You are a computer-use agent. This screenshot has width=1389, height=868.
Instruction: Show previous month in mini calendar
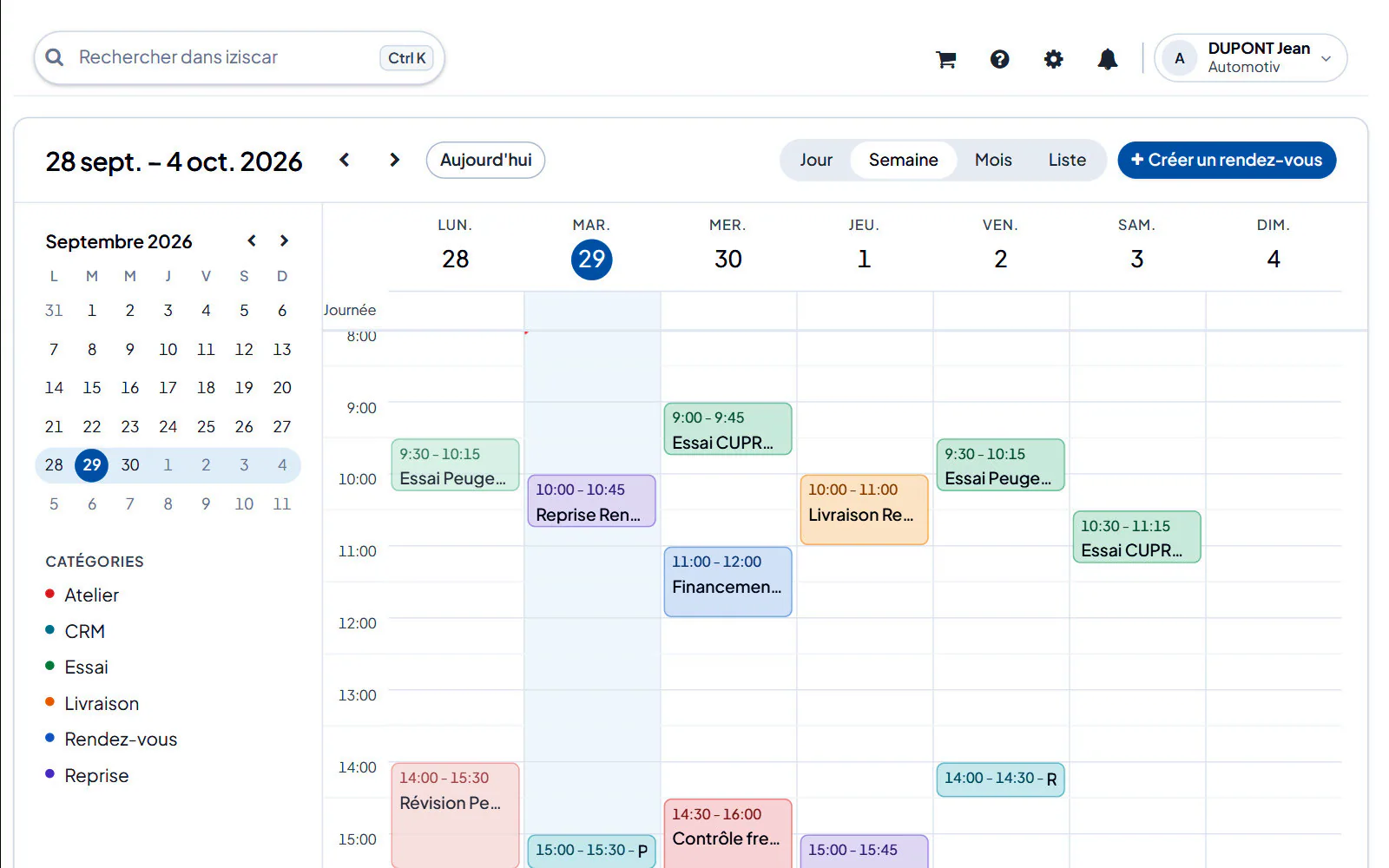pos(252,240)
